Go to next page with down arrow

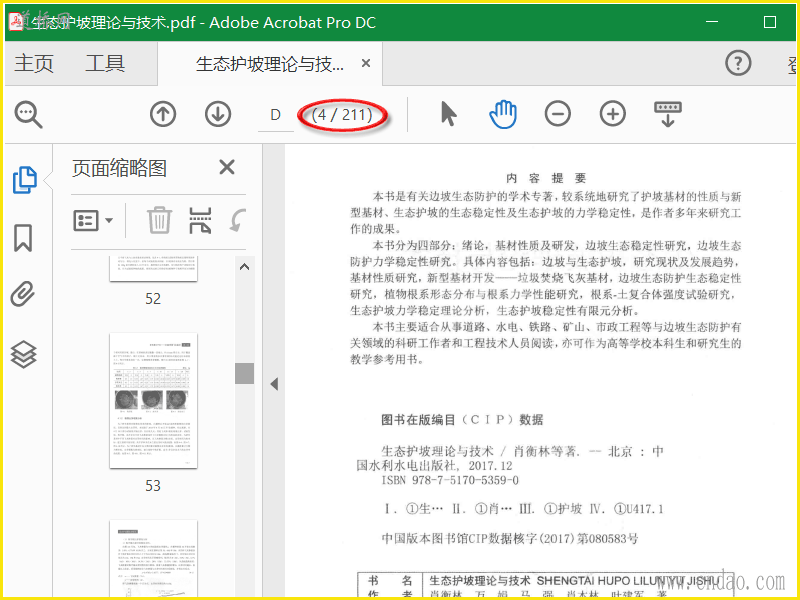pyautogui.click(x=218, y=114)
